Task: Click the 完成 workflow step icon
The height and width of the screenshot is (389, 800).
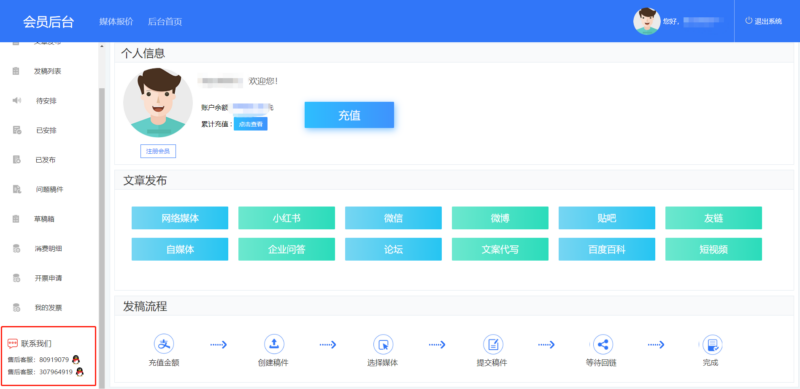Action: (712, 344)
